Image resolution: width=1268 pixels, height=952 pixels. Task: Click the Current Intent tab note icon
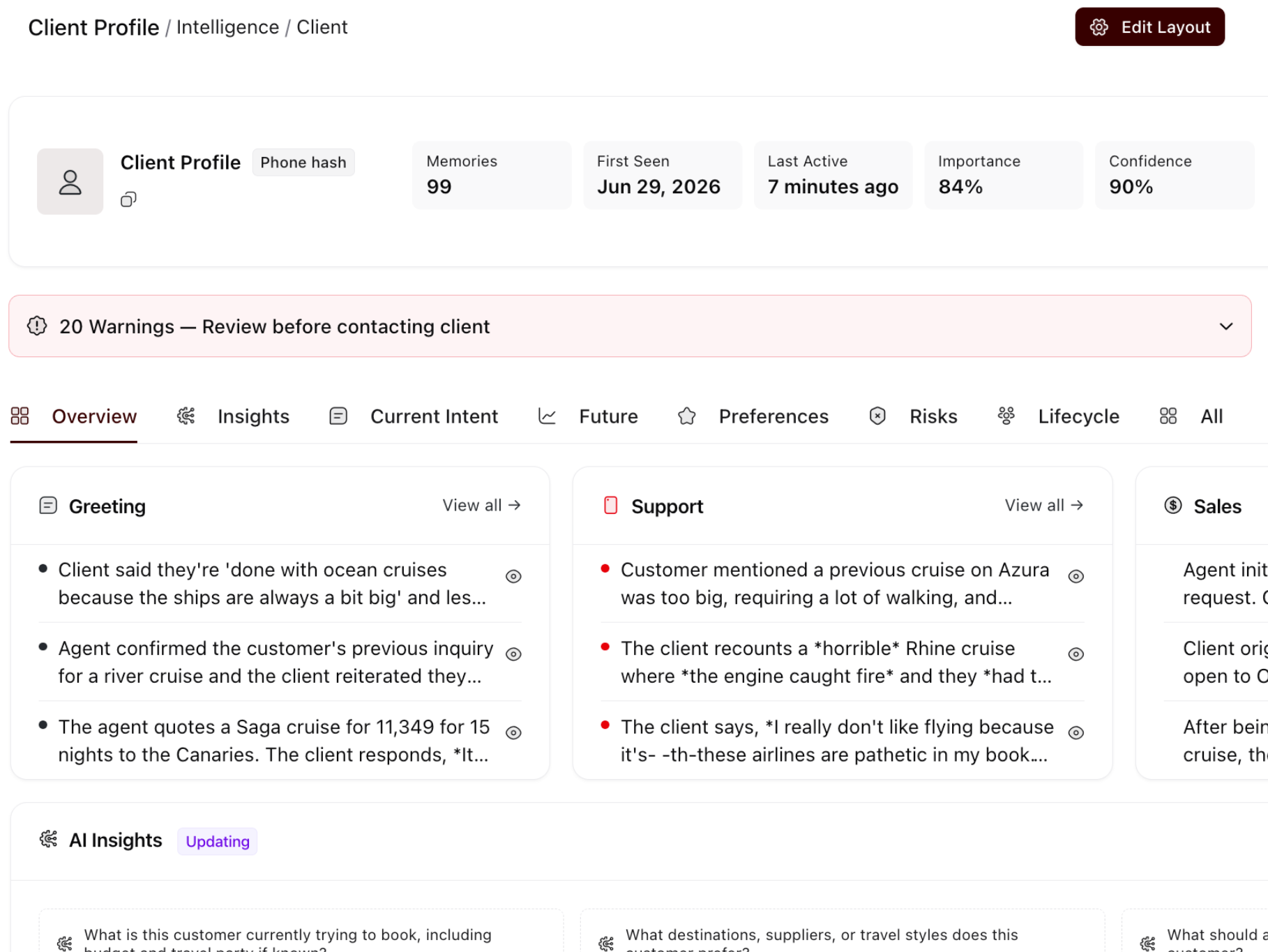pos(338,416)
